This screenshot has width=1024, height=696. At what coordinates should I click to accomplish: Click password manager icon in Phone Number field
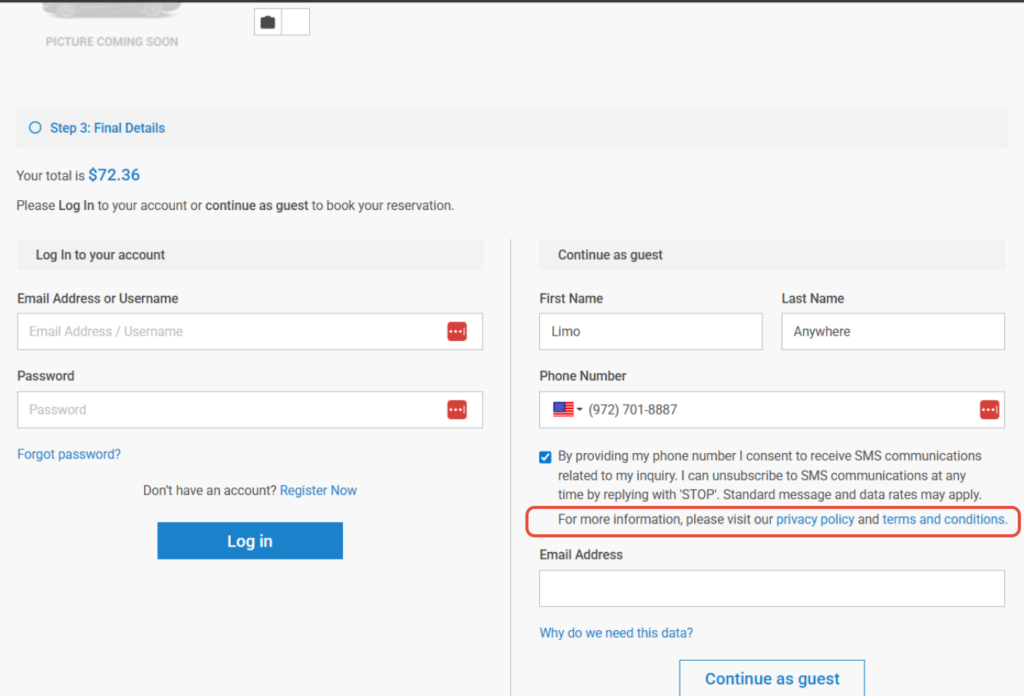point(989,409)
